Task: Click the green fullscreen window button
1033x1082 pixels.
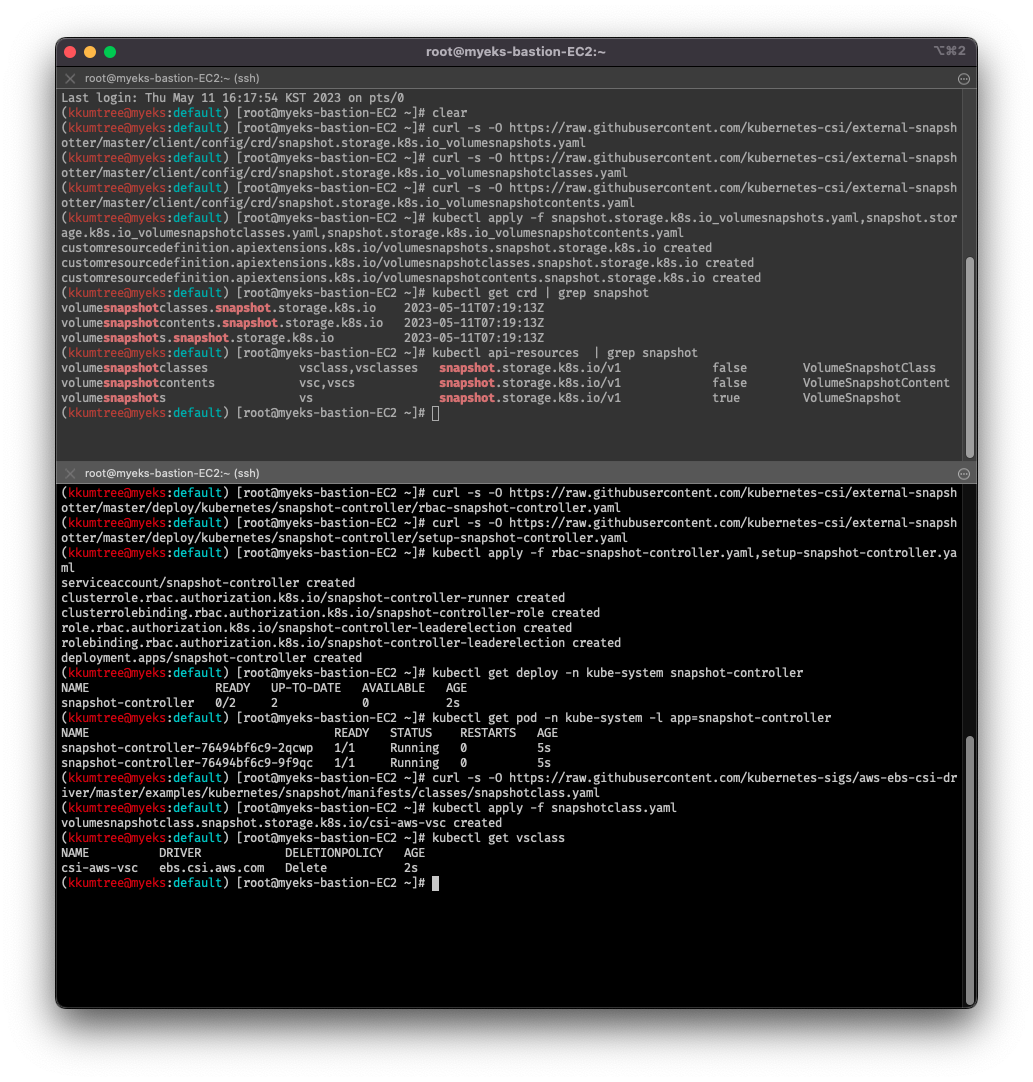Action: [x=110, y=52]
